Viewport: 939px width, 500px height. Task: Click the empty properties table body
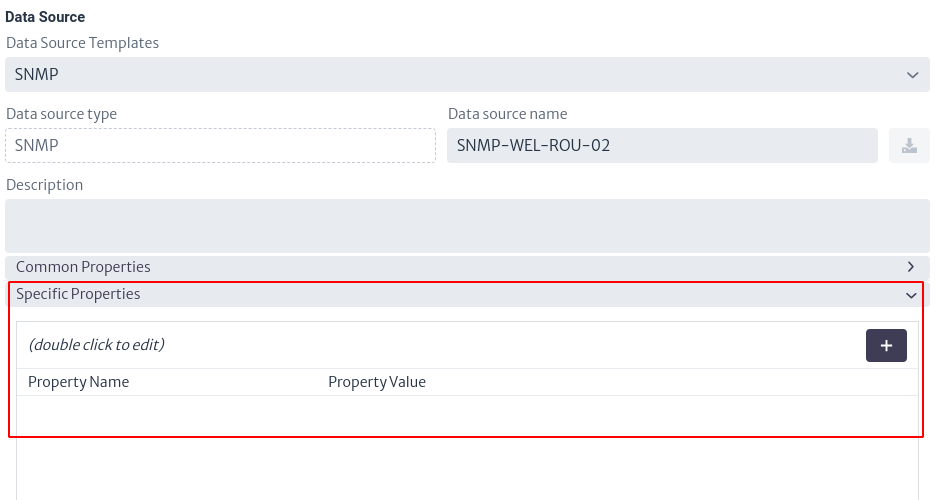pyautogui.click(x=467, y=448)
